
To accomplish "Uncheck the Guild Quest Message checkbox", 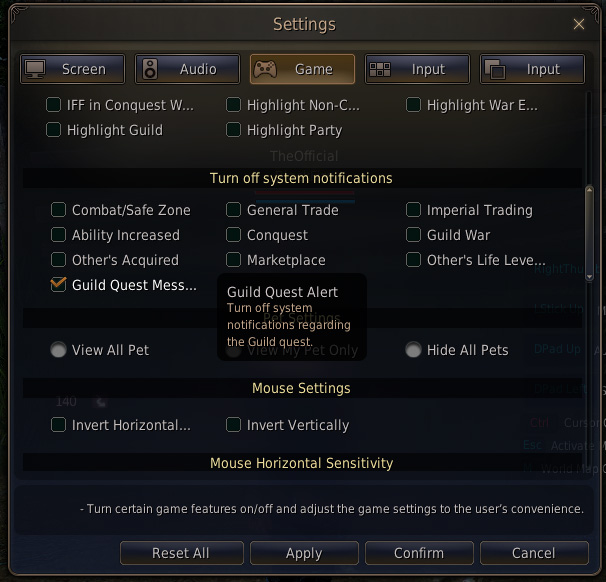I will pos(58,285).
